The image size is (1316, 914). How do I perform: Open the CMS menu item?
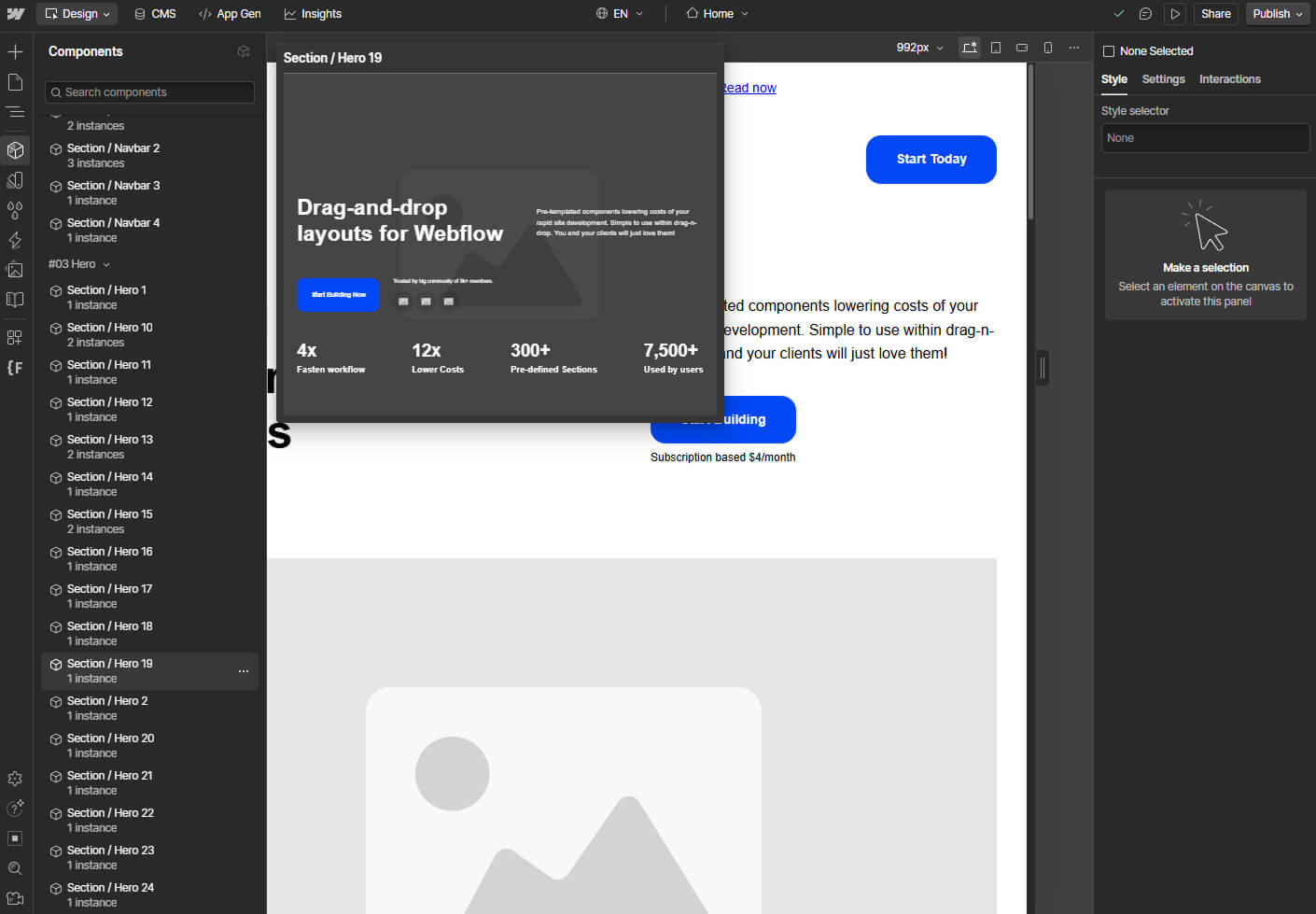[155, 14]
